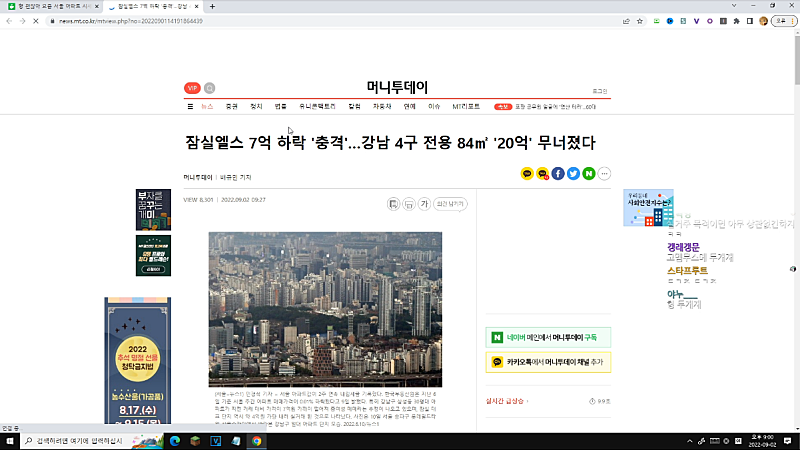This screenshot has width=800, height=450.
Task: Open Windows Start menu
Action: (x=10, y=441)
